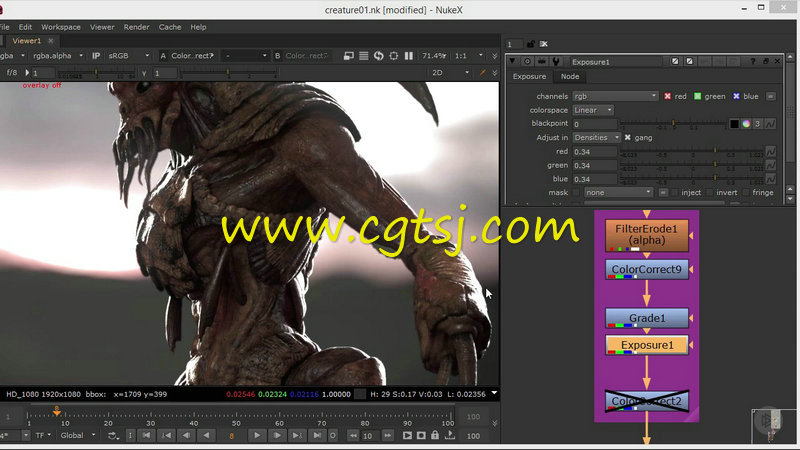Click the viewer paint brush icon
Screen dimensions: 800x450
(x=482, y=73)
